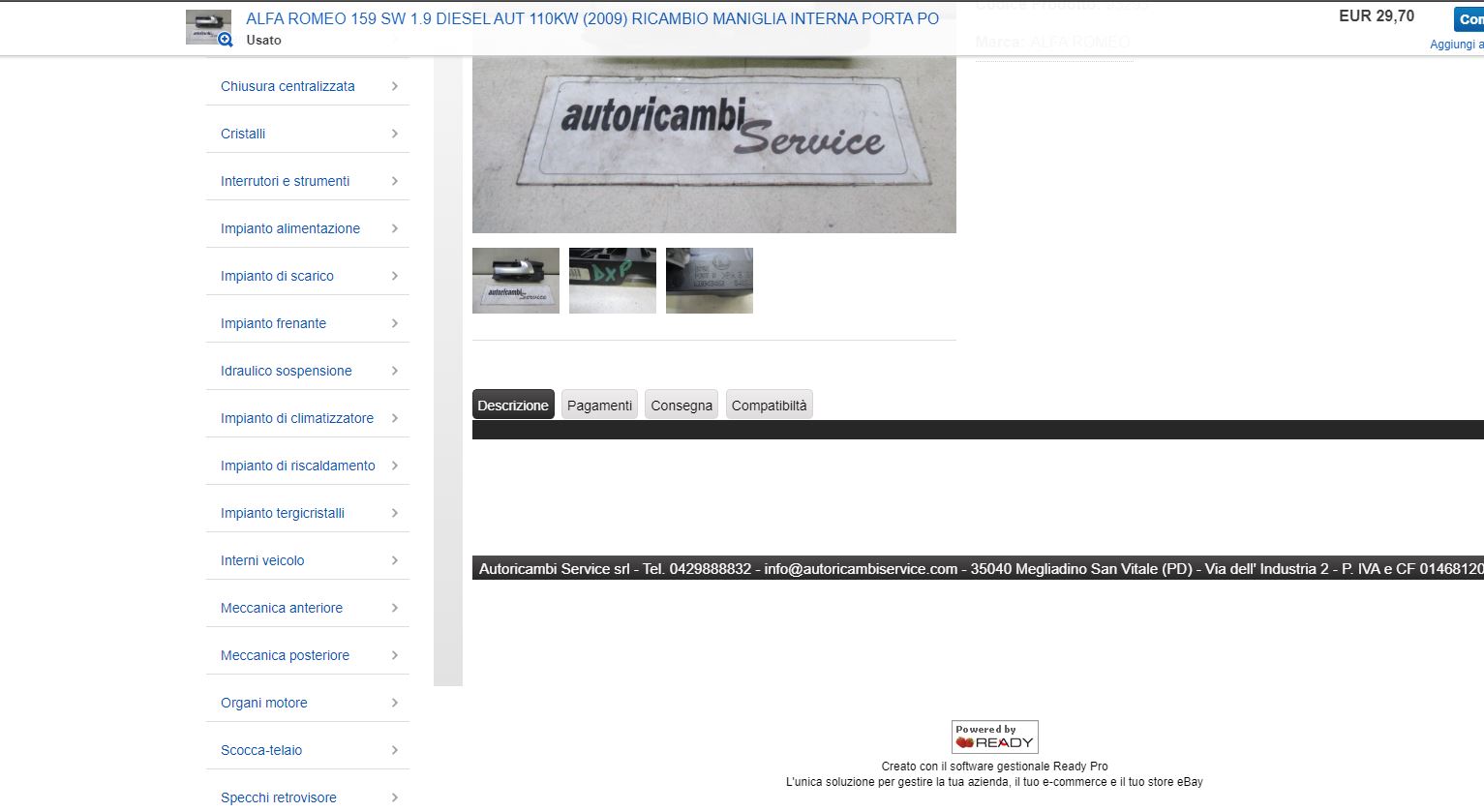Expand Impianto di riscaldamento chevron
Viewport: 1484px width, 812px height.
(x=395, y=466)
